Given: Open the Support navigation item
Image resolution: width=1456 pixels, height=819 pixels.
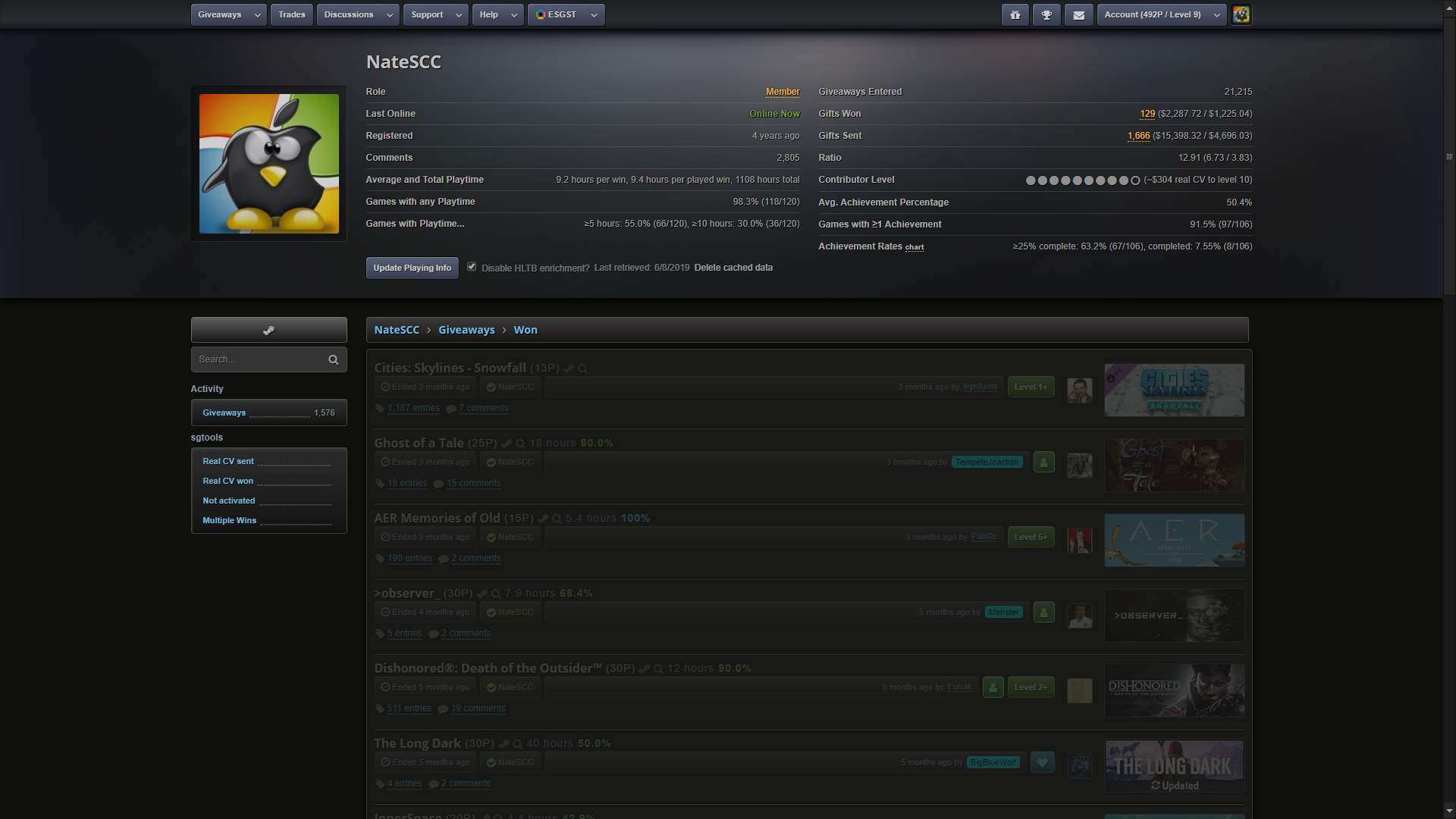Looking at the screenshot, I should point(427,14).
